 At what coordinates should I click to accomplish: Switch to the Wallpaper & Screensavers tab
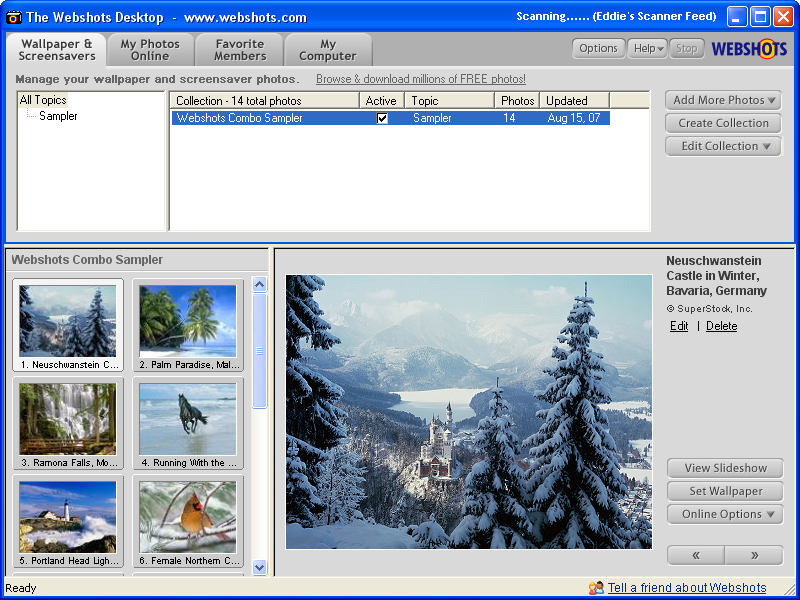click(57, 50)
